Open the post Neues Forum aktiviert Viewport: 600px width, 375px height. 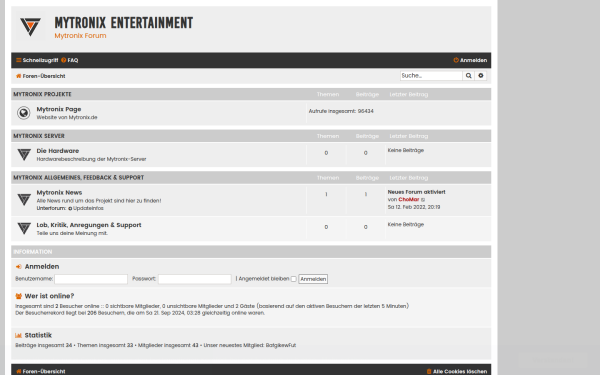point(416,192)
